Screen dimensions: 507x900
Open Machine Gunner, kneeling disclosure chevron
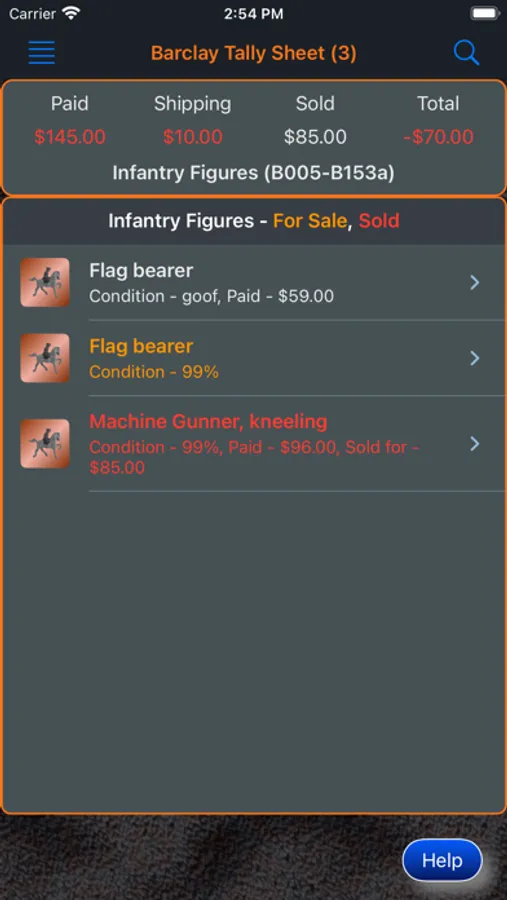474,443
